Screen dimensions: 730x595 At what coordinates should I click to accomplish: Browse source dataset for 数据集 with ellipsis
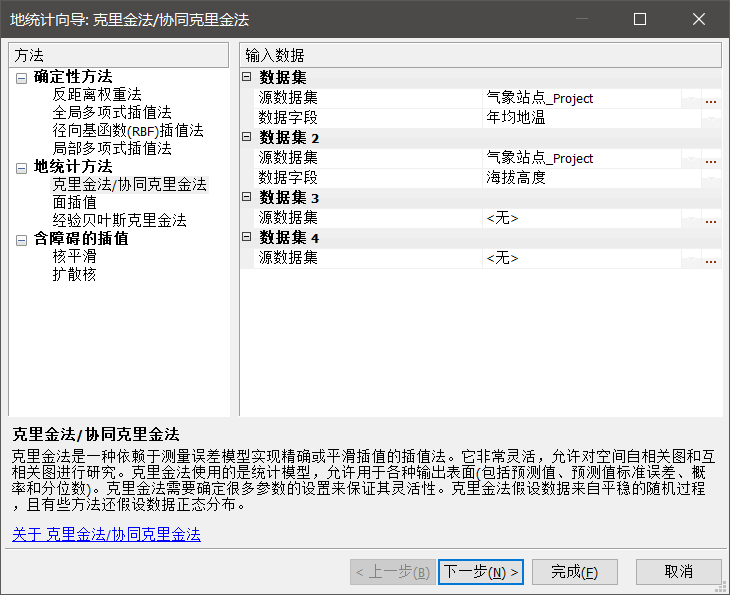(711, 99)
